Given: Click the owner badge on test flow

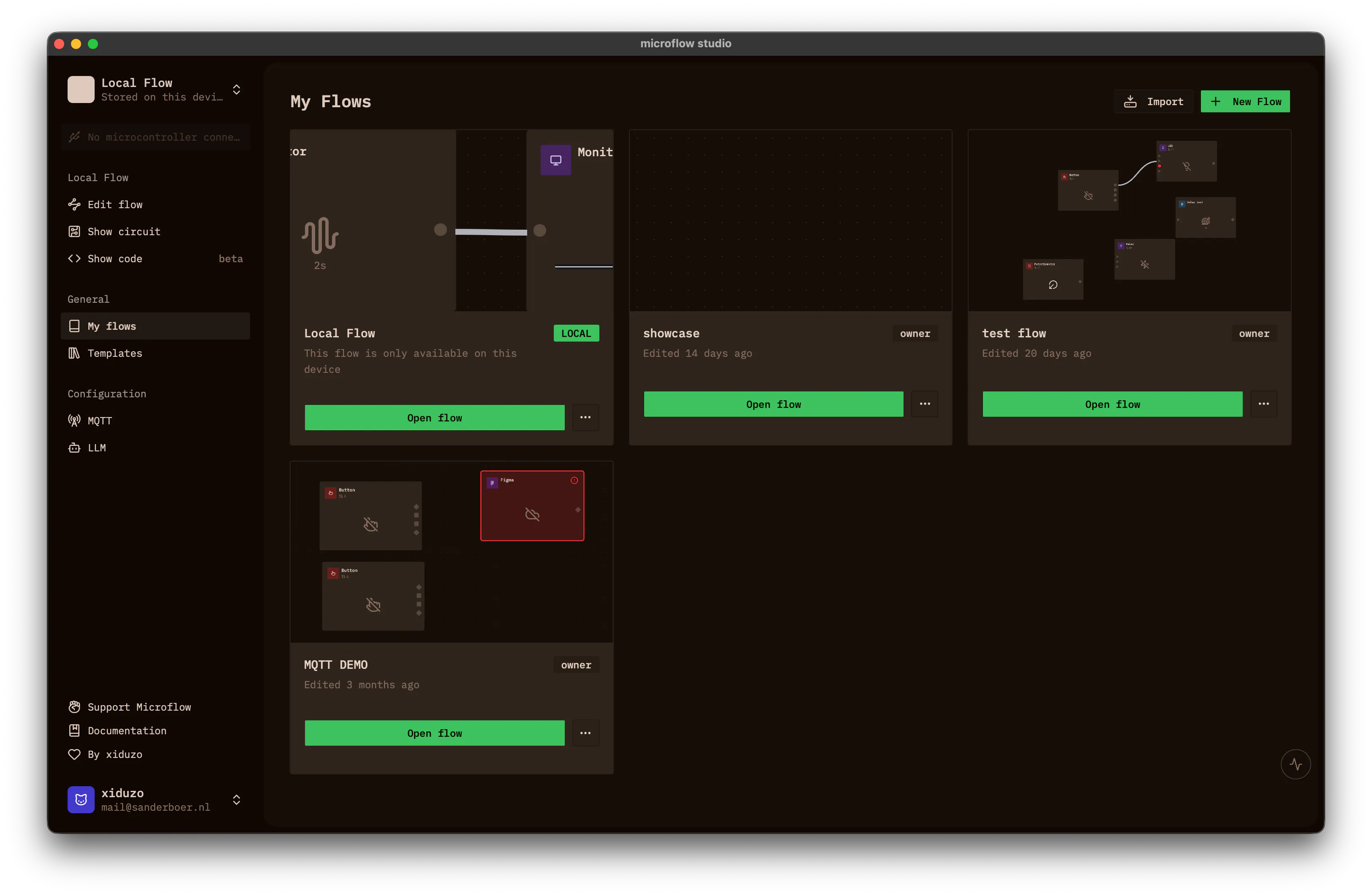Looking at the screenshot, I should point(1255,333).
